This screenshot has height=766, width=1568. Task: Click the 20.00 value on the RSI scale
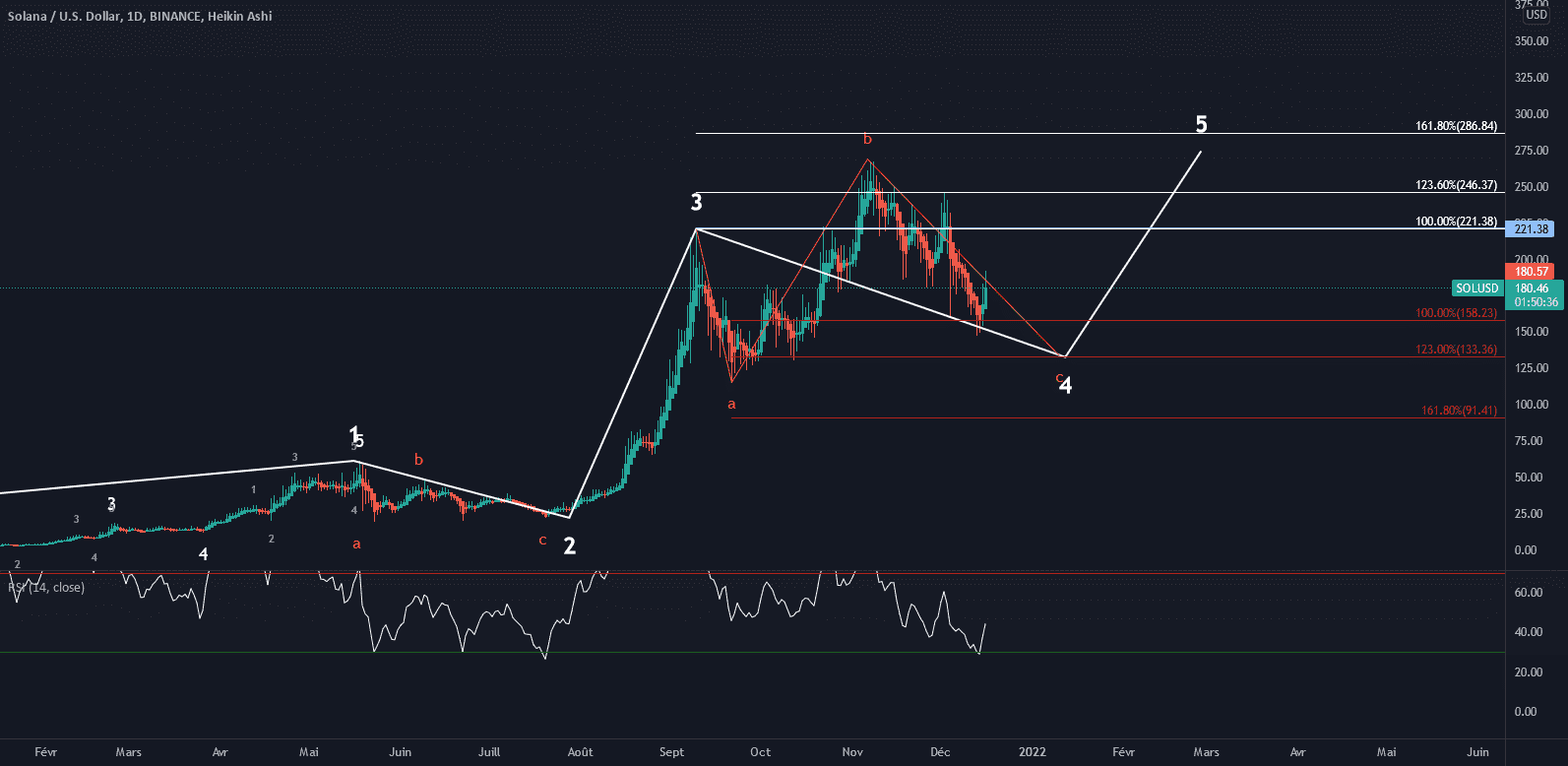(1528, 672)
